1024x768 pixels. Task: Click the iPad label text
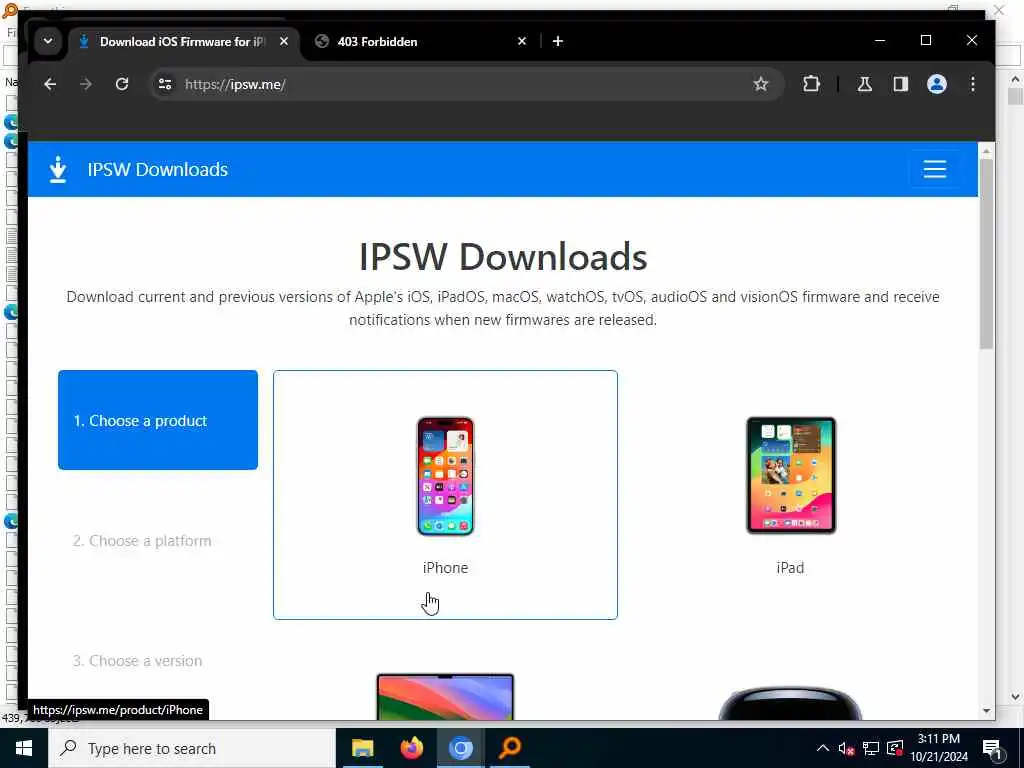(790, 568)
